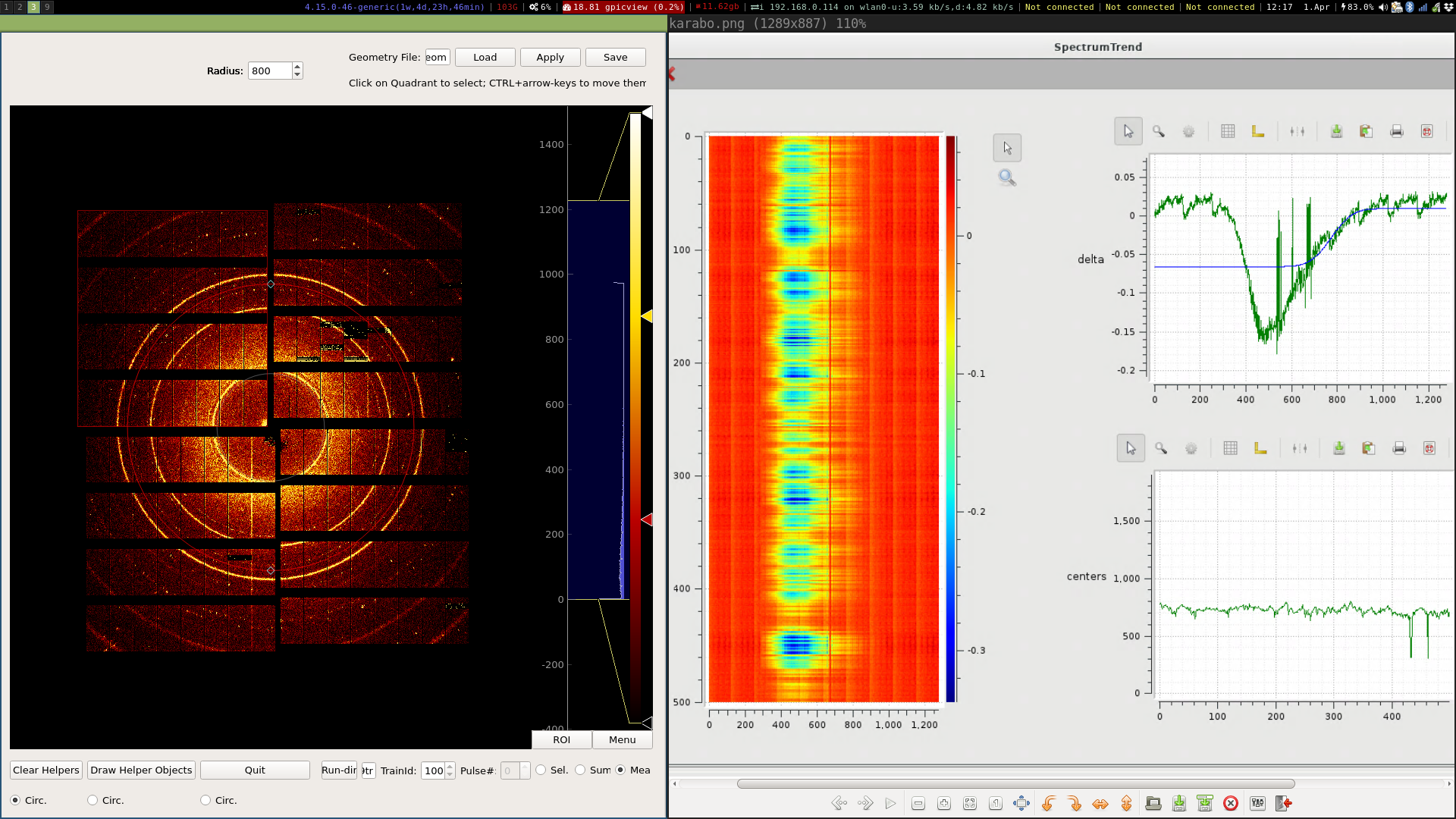
Task: Switch to workspace 1 in status bar
Action: point(7,7)
